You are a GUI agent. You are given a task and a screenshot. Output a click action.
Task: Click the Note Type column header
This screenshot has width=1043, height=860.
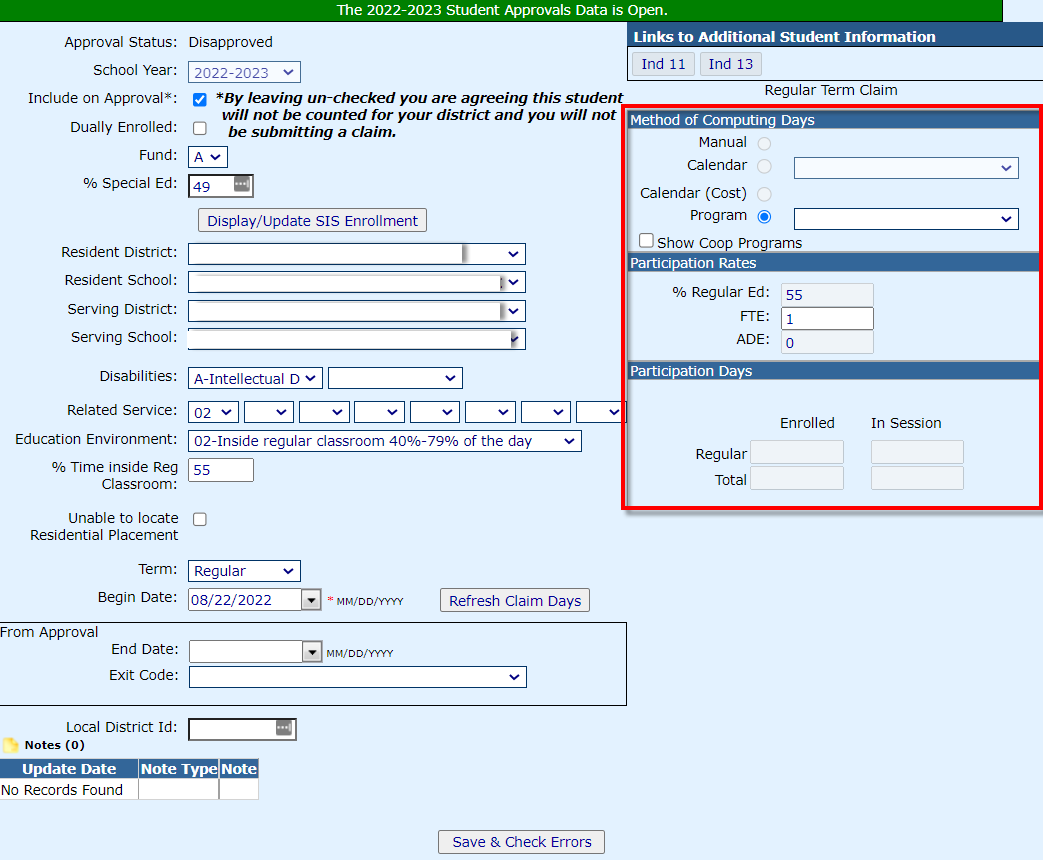[179, 769]
